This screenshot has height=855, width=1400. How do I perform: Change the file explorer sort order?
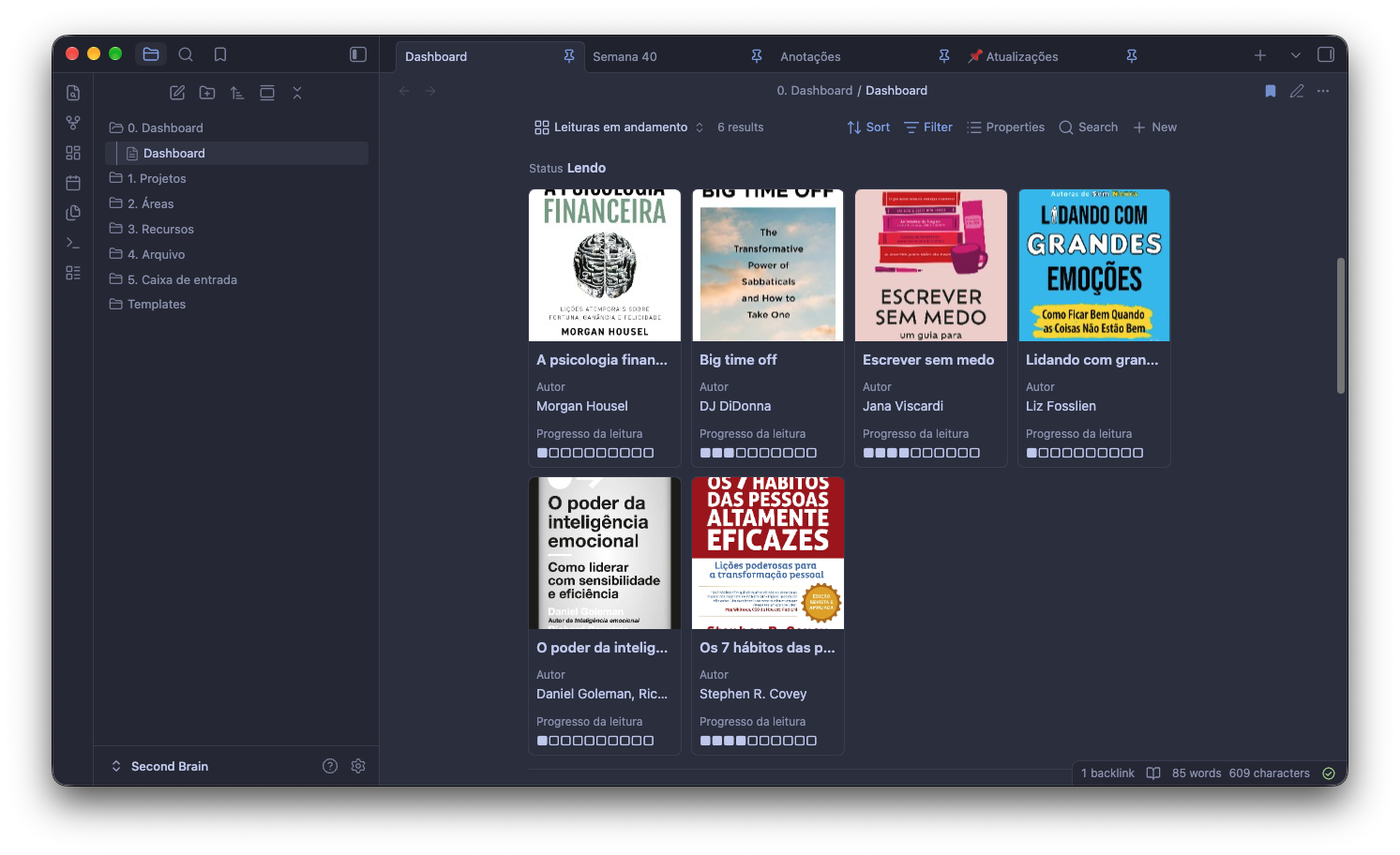(x=237, y=93)
